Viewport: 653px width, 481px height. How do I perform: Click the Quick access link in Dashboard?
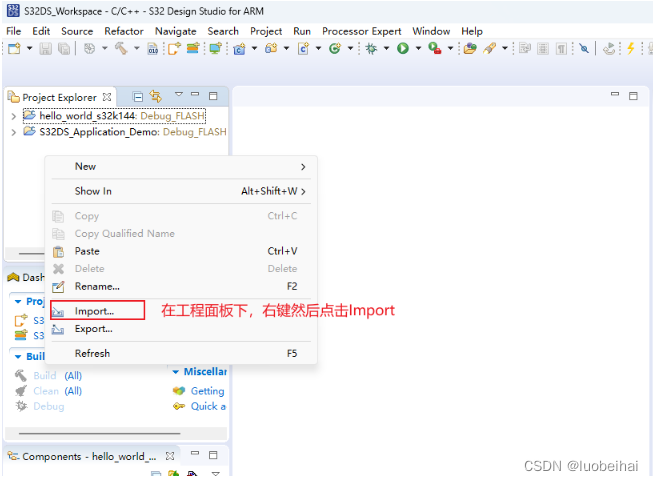pyautogui.click(x=208, y=406)
